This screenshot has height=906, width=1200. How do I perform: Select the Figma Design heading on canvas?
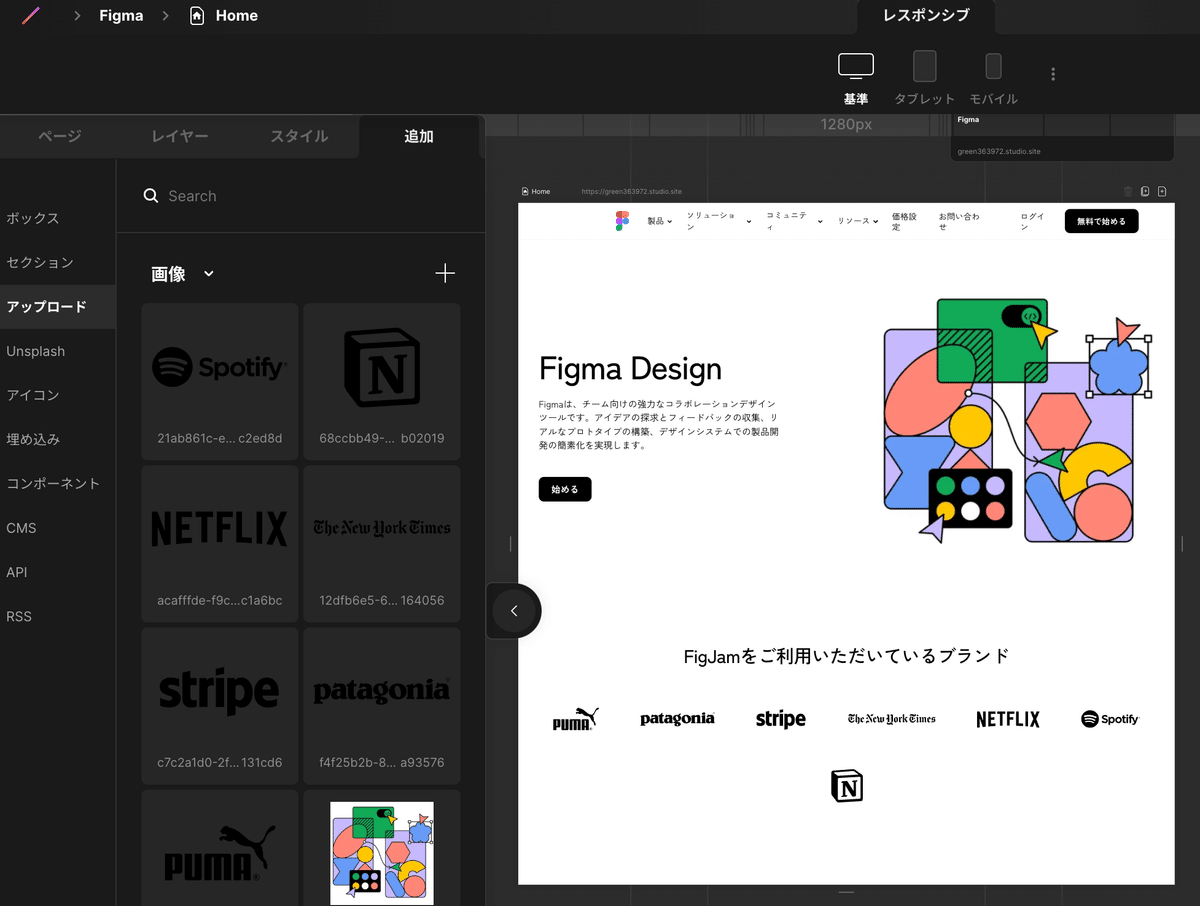(630, 369)
